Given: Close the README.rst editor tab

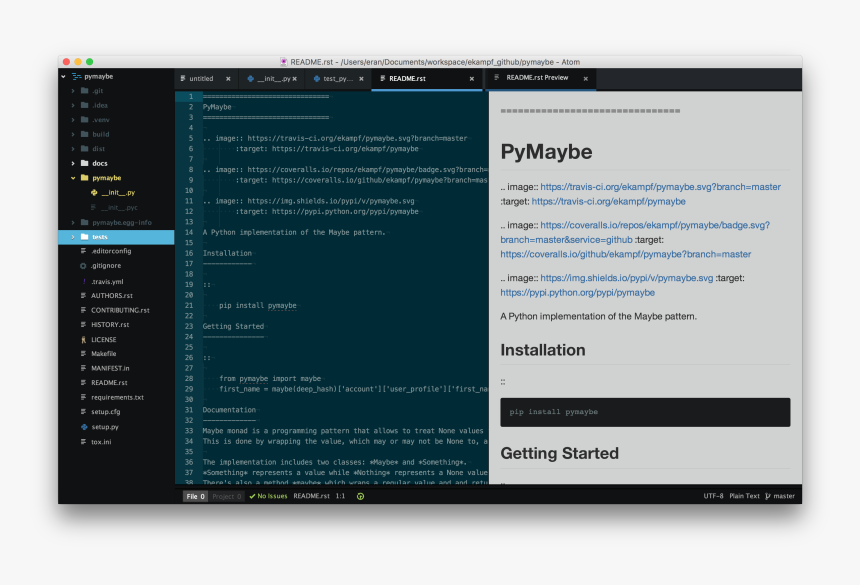Looking at the screenshot, I should pos(472,79).
